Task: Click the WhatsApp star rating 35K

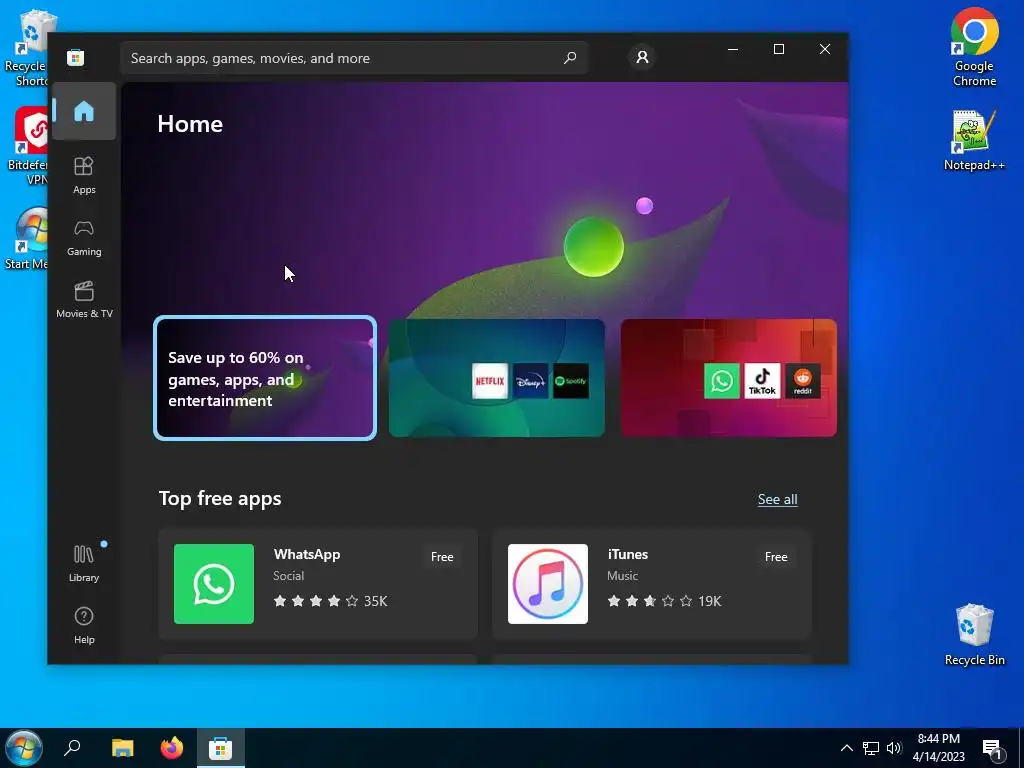Action: click(x=330, y=601)
